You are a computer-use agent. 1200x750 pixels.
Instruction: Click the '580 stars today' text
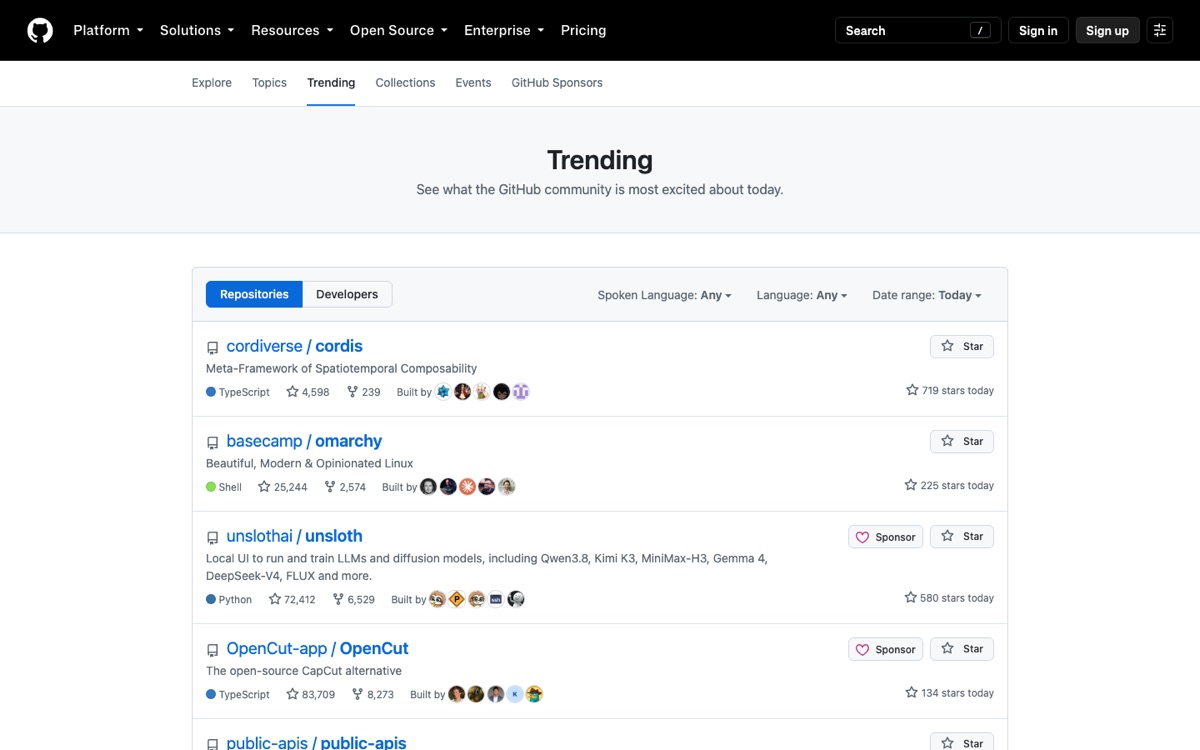pos(949,598)
